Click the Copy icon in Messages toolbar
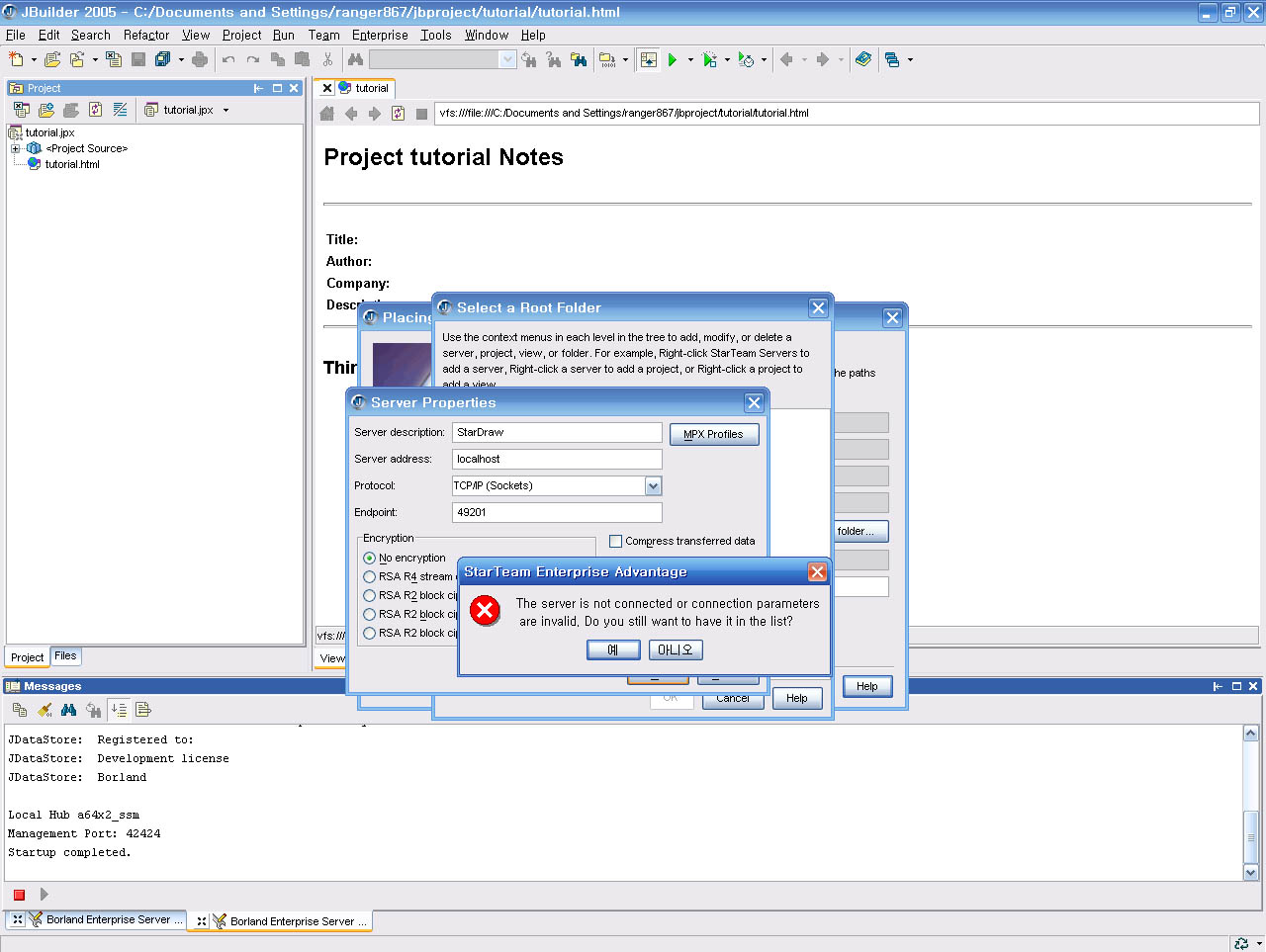 coord(20,709)
